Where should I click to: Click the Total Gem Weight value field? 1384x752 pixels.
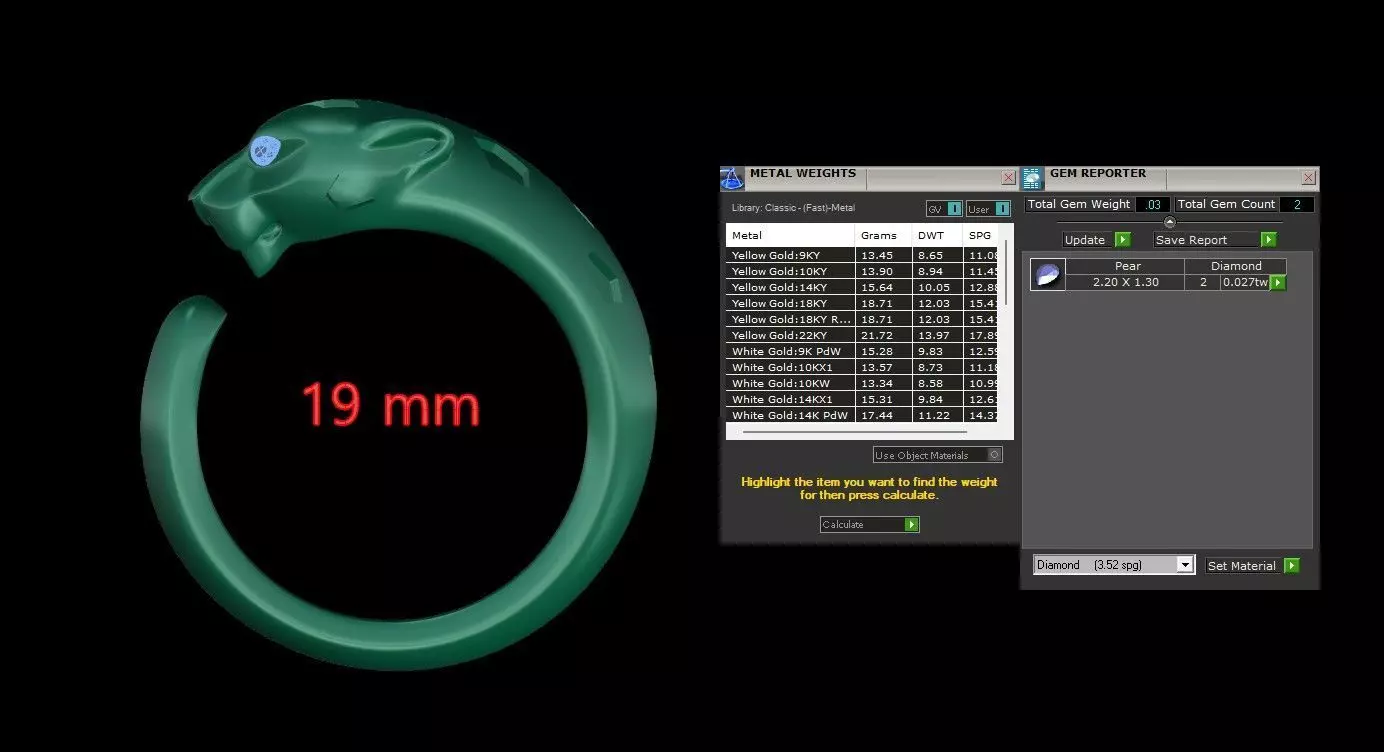coord(1152,204)
